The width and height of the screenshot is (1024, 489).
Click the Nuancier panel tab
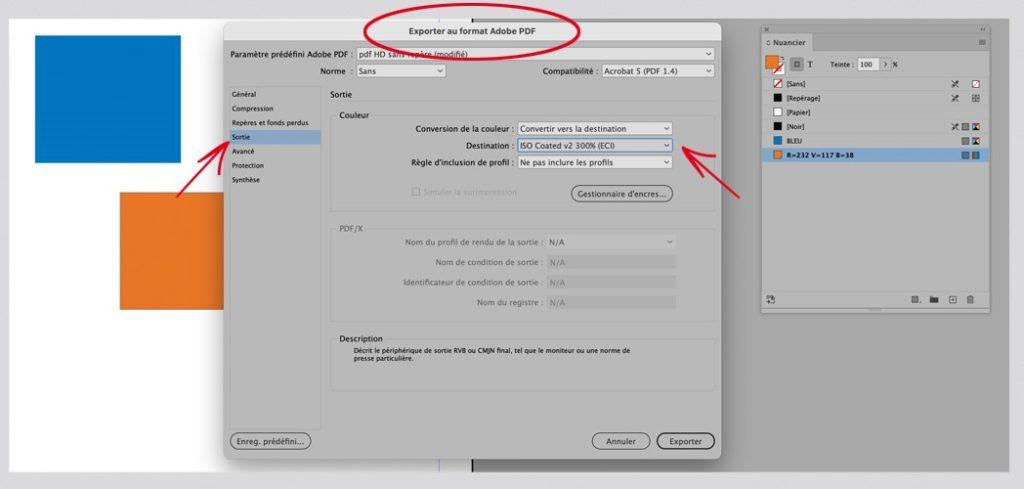pyautogui.click(x=787, y=42)
